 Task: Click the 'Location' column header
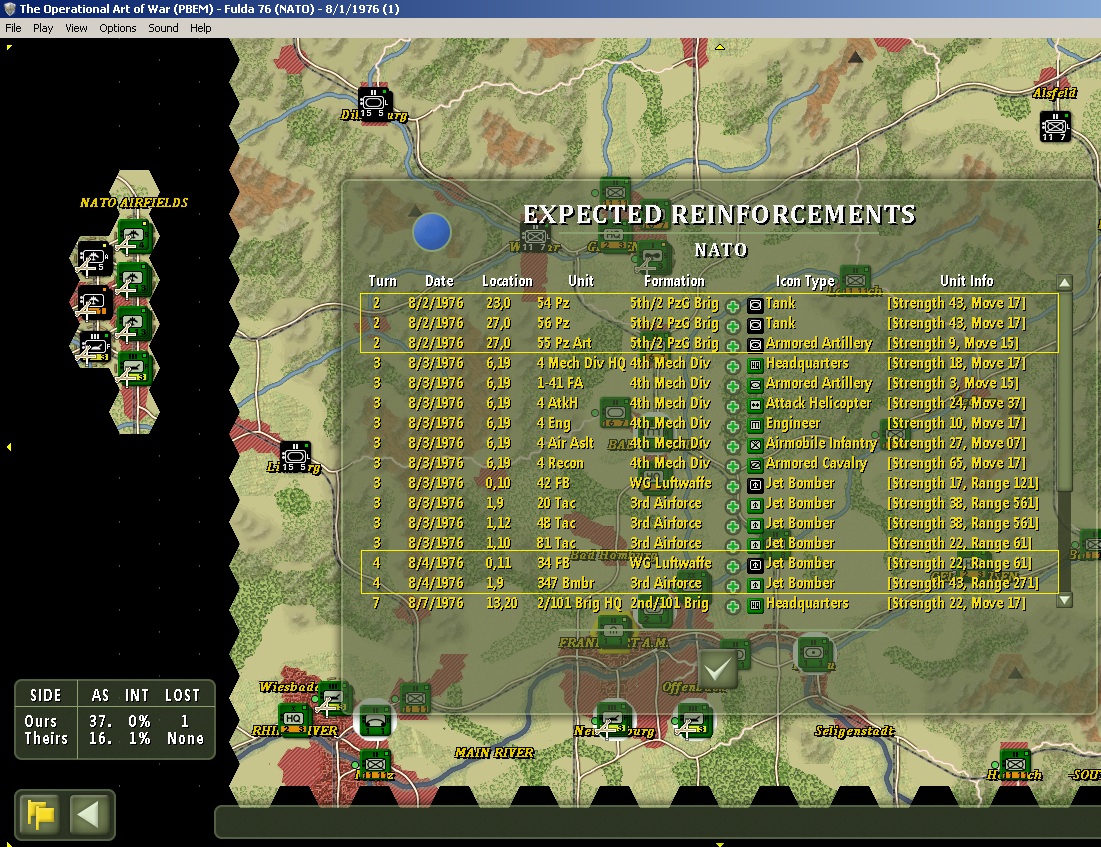point(507,282)
